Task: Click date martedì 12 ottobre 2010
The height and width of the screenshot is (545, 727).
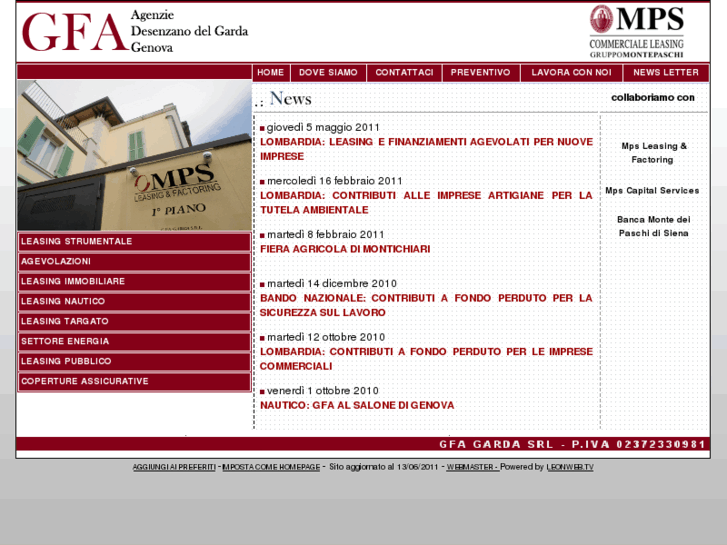Action: [x=326, y=337]
